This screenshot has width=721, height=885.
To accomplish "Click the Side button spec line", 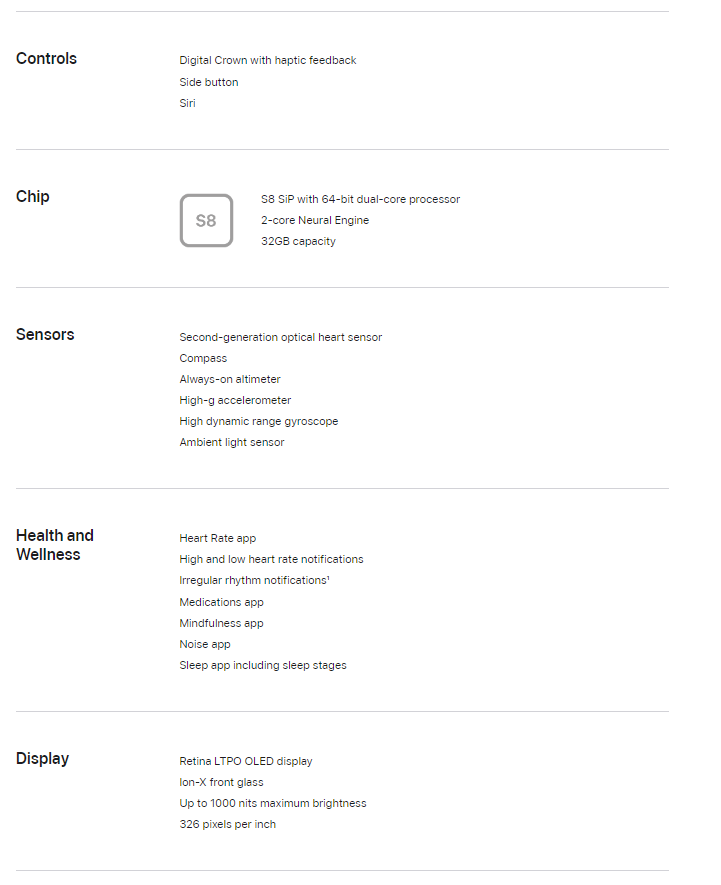I will [209, 82].
